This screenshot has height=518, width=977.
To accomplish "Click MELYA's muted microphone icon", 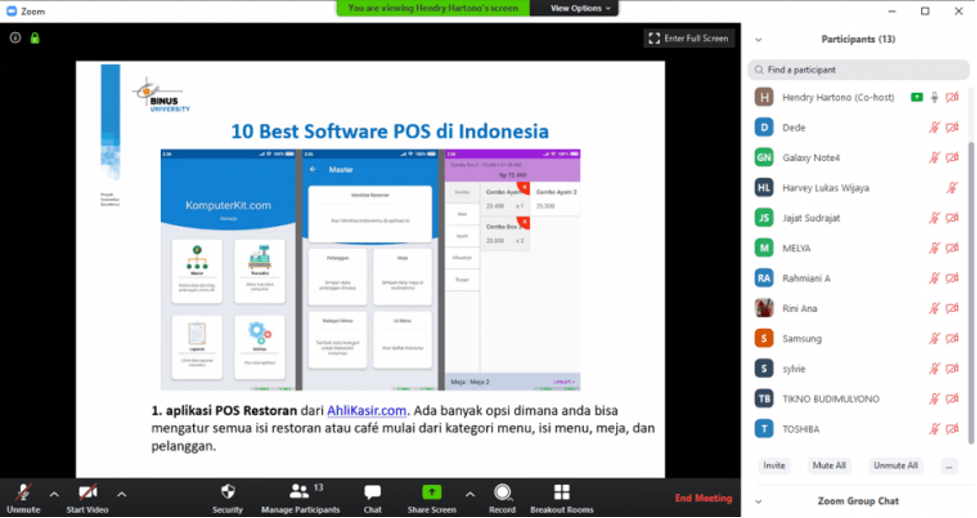I will click(x=935, y=248).
